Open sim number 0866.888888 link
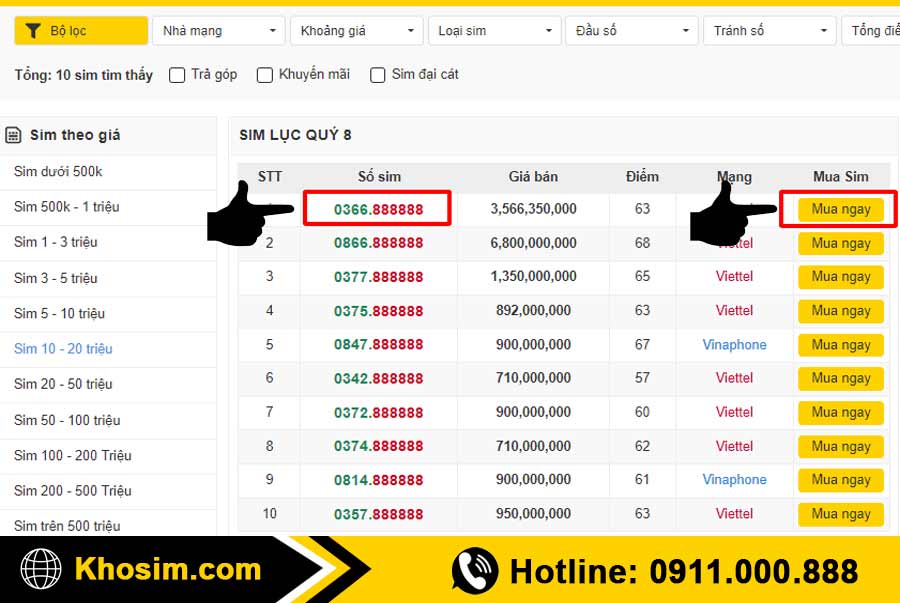The width and height of the screenshot is (900, 603). click(x=378, y=243)
